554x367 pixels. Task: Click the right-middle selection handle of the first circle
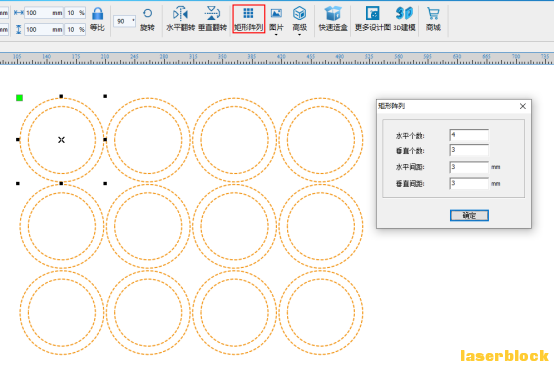coord(105,140)
